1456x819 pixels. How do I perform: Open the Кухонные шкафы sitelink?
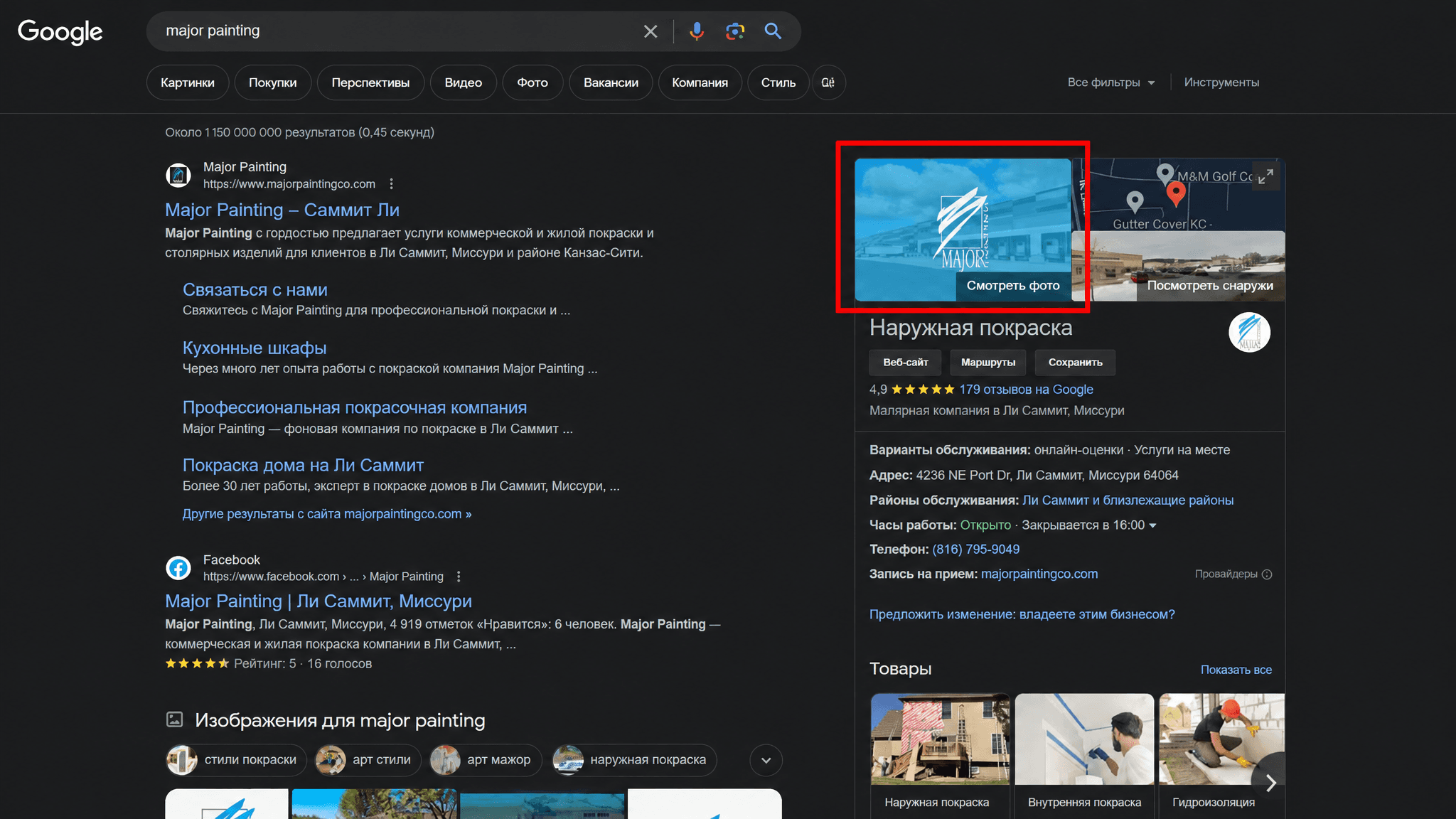click(x=255, y=348)
